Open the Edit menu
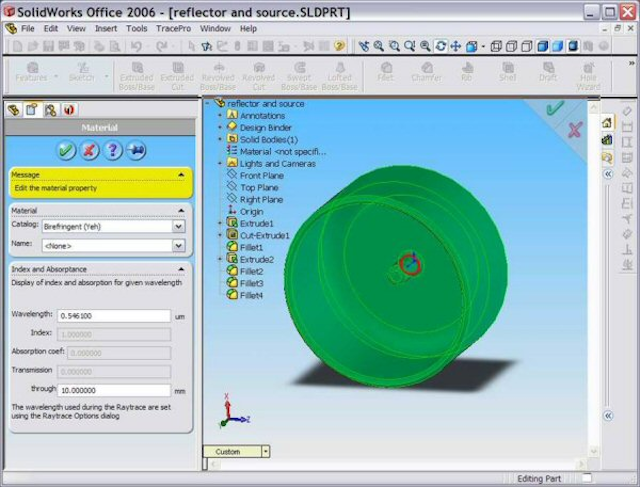Image resolution: width=640 pixels, height=487 pixels. coord(51,29)
